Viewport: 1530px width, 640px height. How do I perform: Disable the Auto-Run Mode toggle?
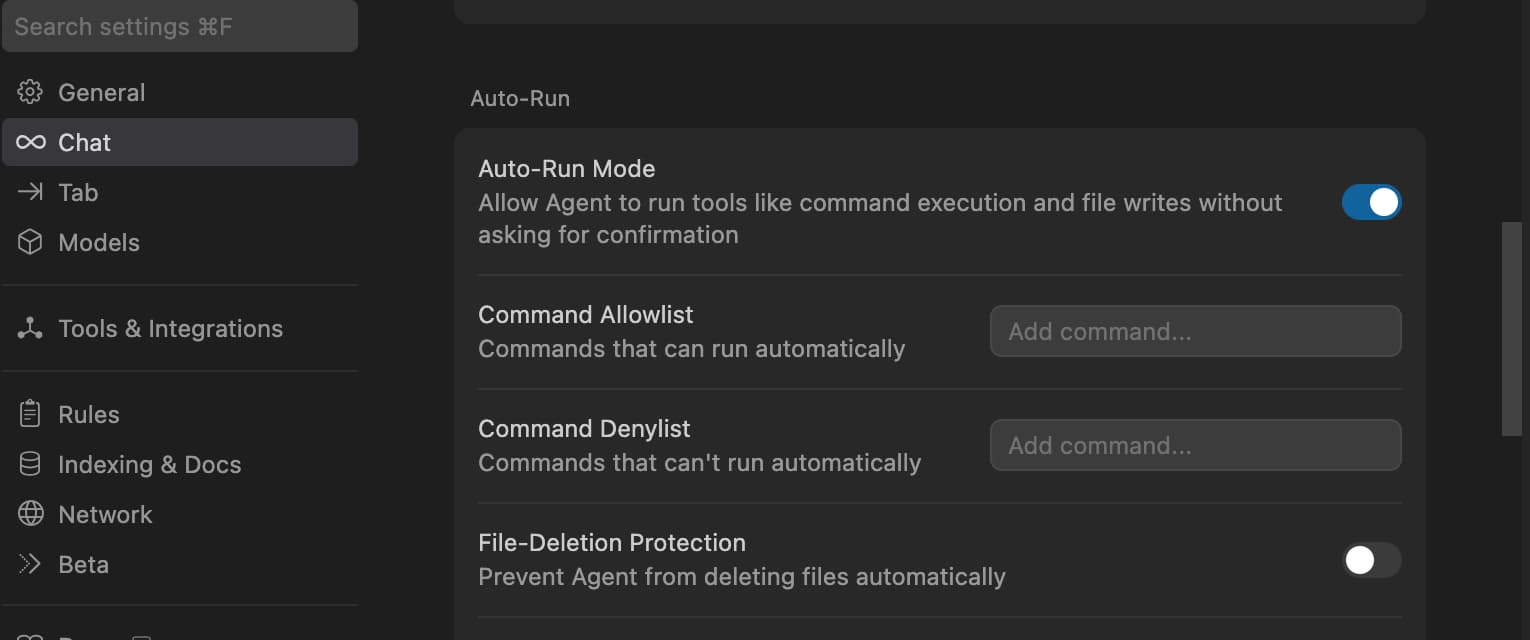click(x=1371, y=202)
